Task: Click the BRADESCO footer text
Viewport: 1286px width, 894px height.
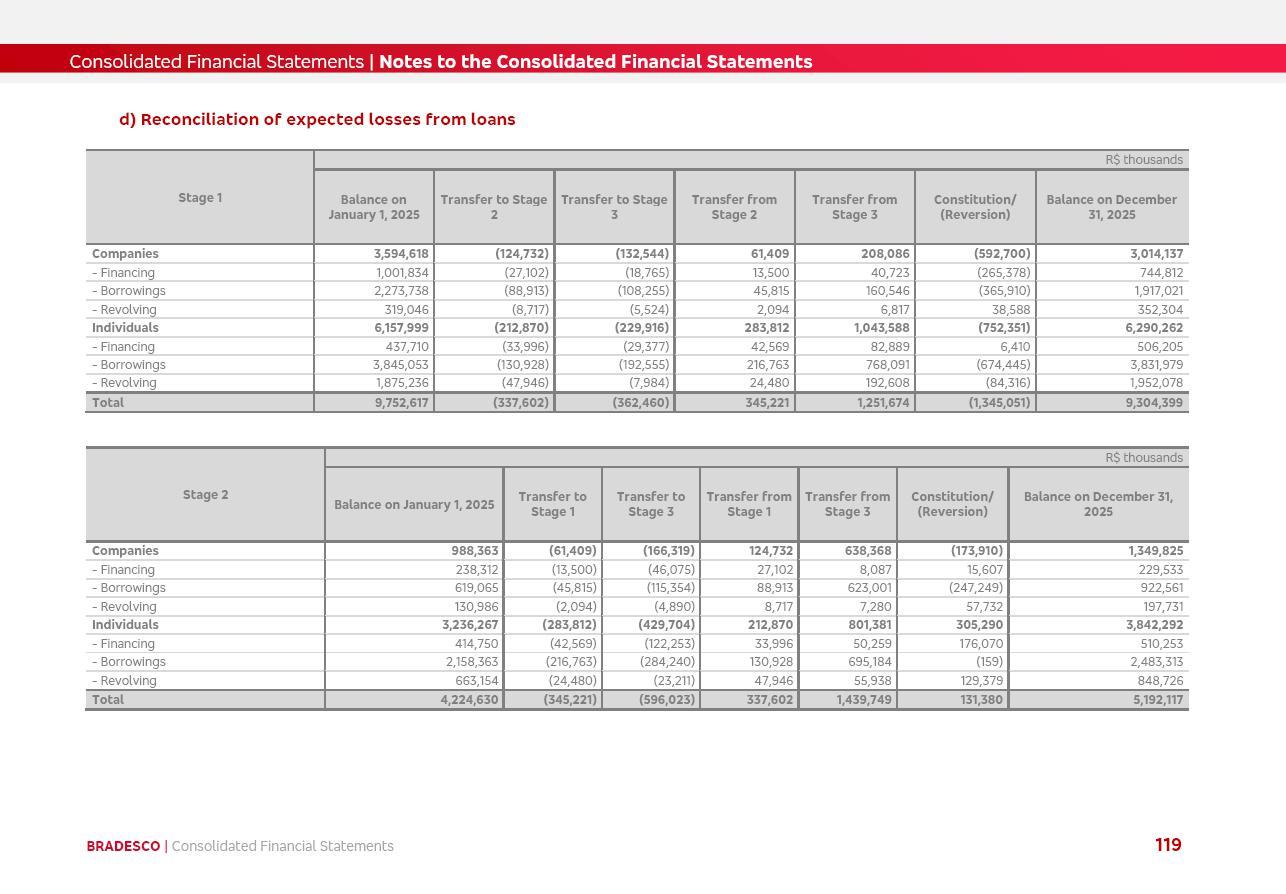Action: click(123, 847)
